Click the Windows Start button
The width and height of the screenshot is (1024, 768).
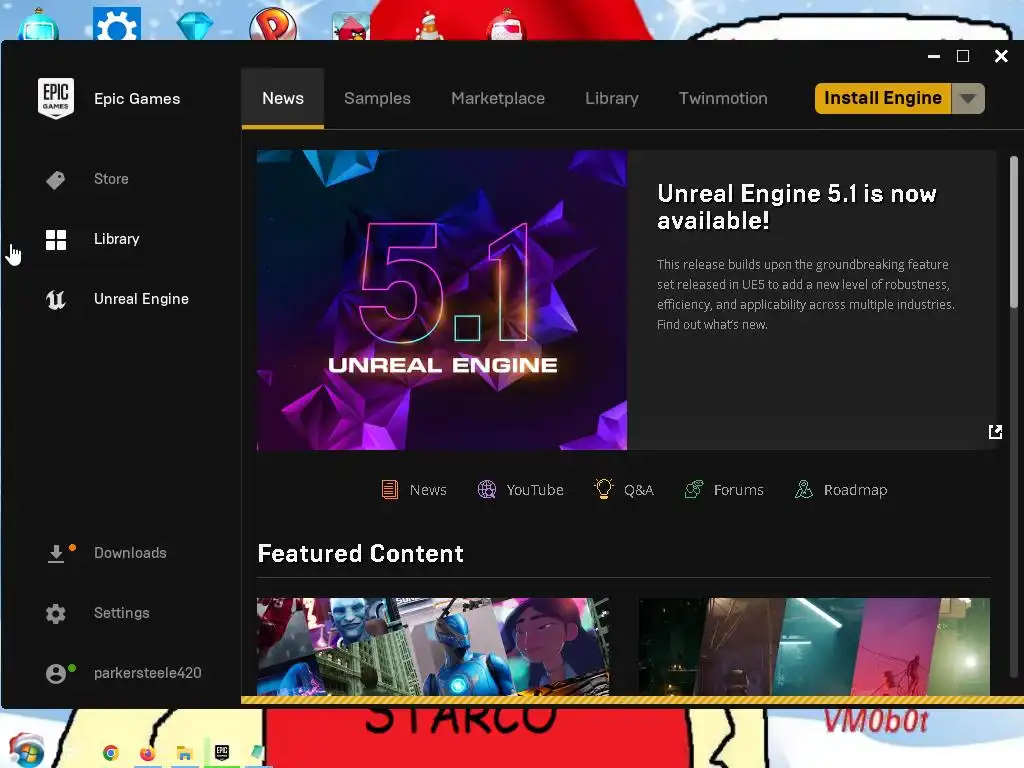[x=26, y=751]
